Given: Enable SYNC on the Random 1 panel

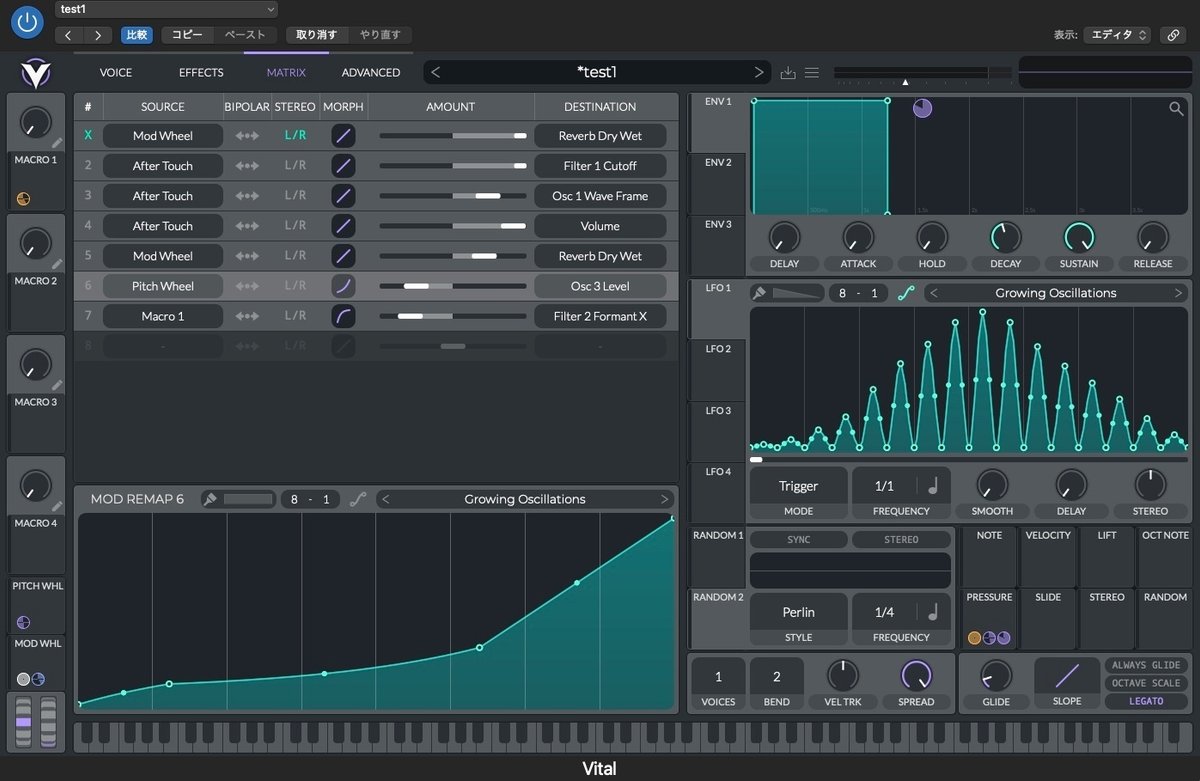Looking at the screenshot, I should click(797, 538).
